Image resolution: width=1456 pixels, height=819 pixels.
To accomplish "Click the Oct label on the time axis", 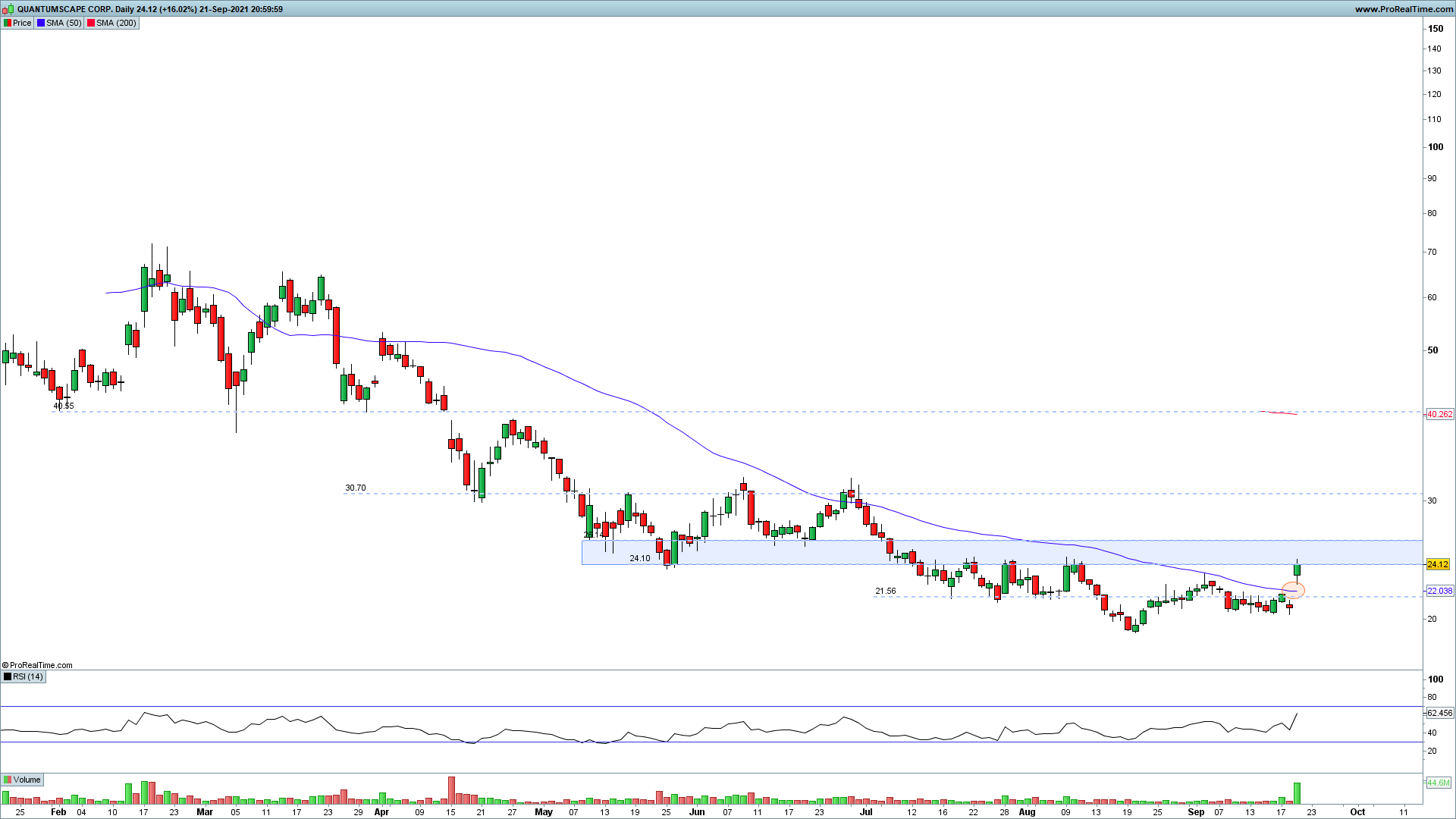I will pyautogui.click(x=1357, y=811).
